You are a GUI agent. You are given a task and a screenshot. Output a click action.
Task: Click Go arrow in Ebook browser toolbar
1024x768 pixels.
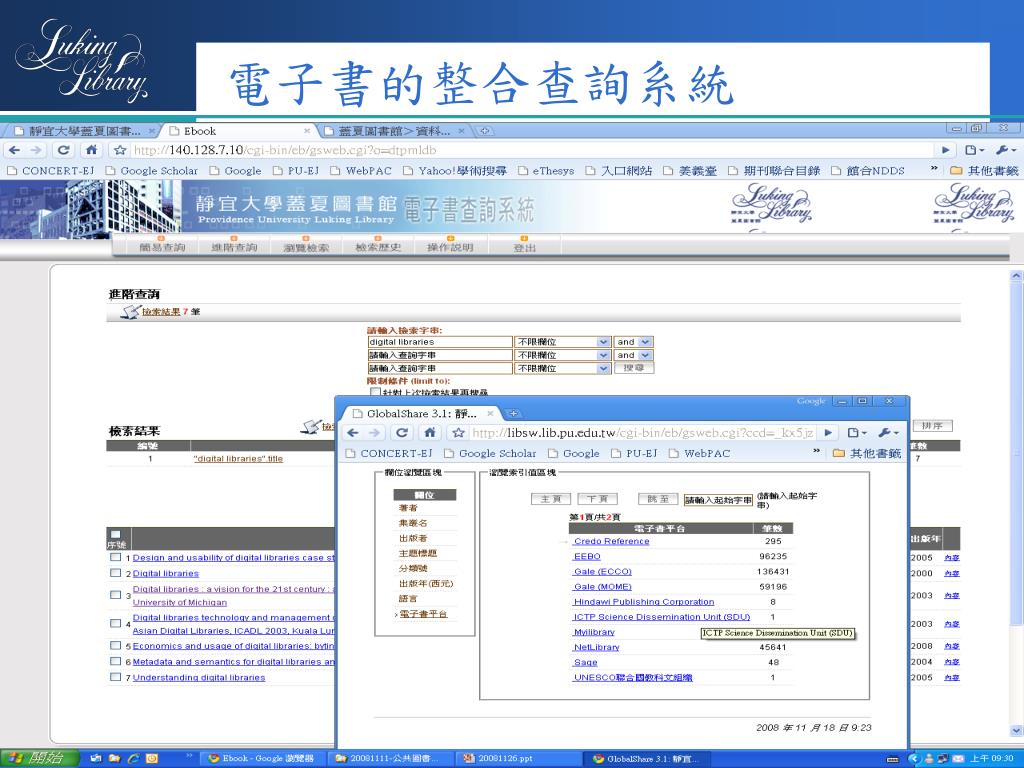coord(946,150)
